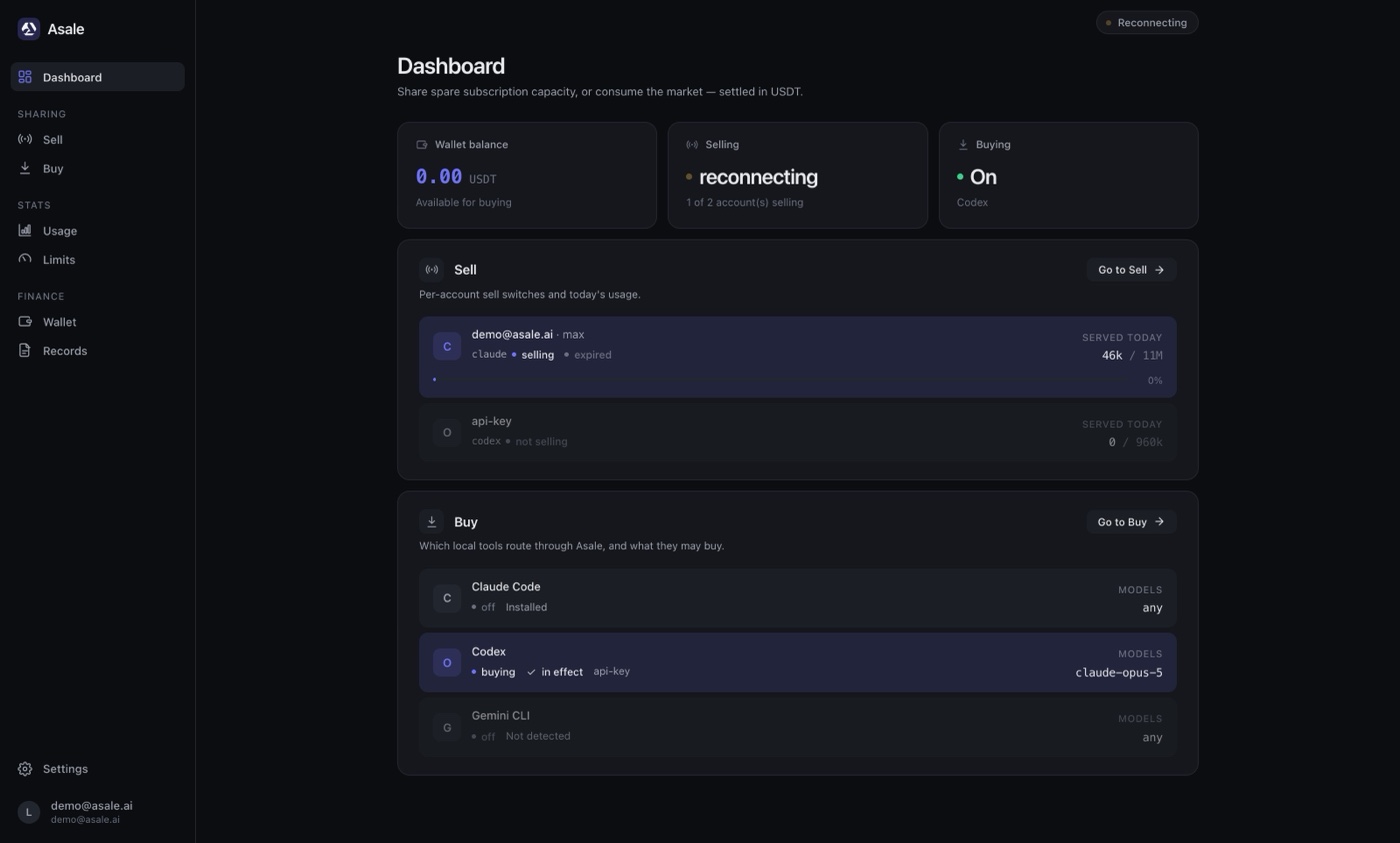Click the Dashboard grid icon
This screenshot has width=1400, height=843.
(25, 77)
